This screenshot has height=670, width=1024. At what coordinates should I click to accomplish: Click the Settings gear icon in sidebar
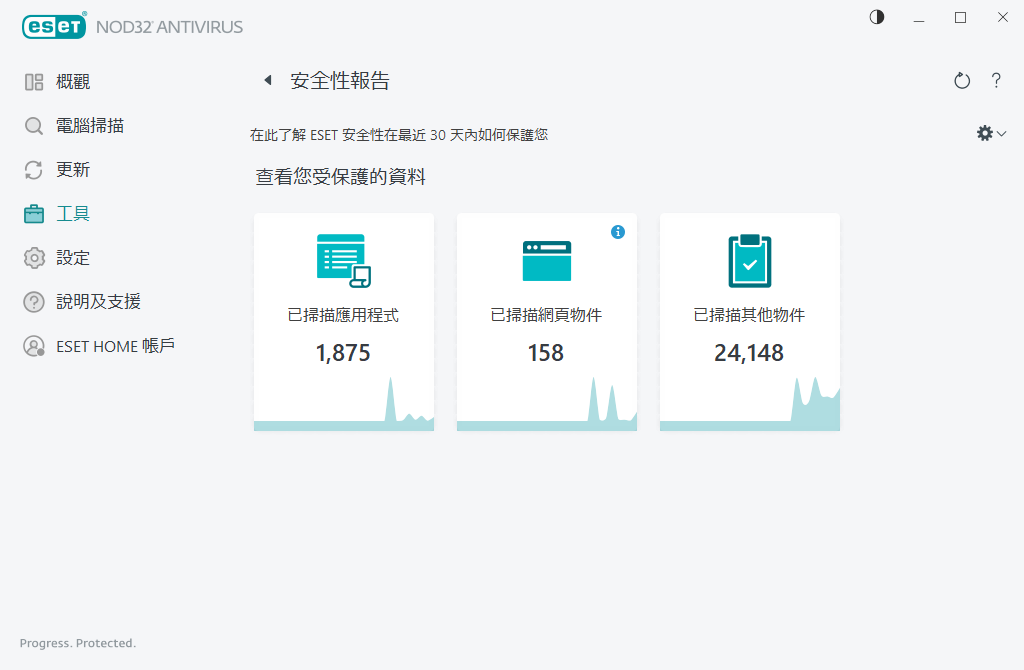(31, 257)
